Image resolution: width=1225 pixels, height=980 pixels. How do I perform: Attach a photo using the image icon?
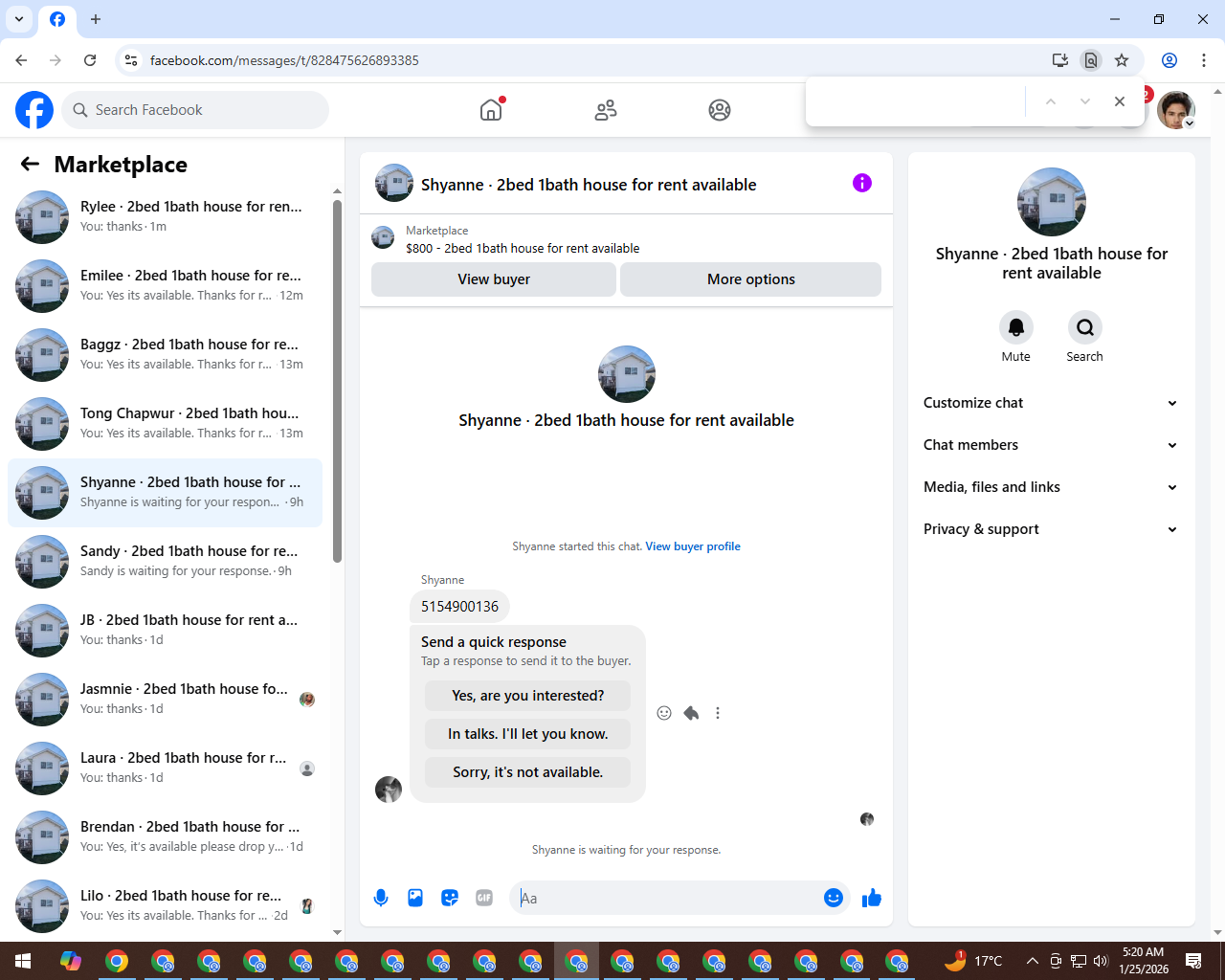click(415, 898)
